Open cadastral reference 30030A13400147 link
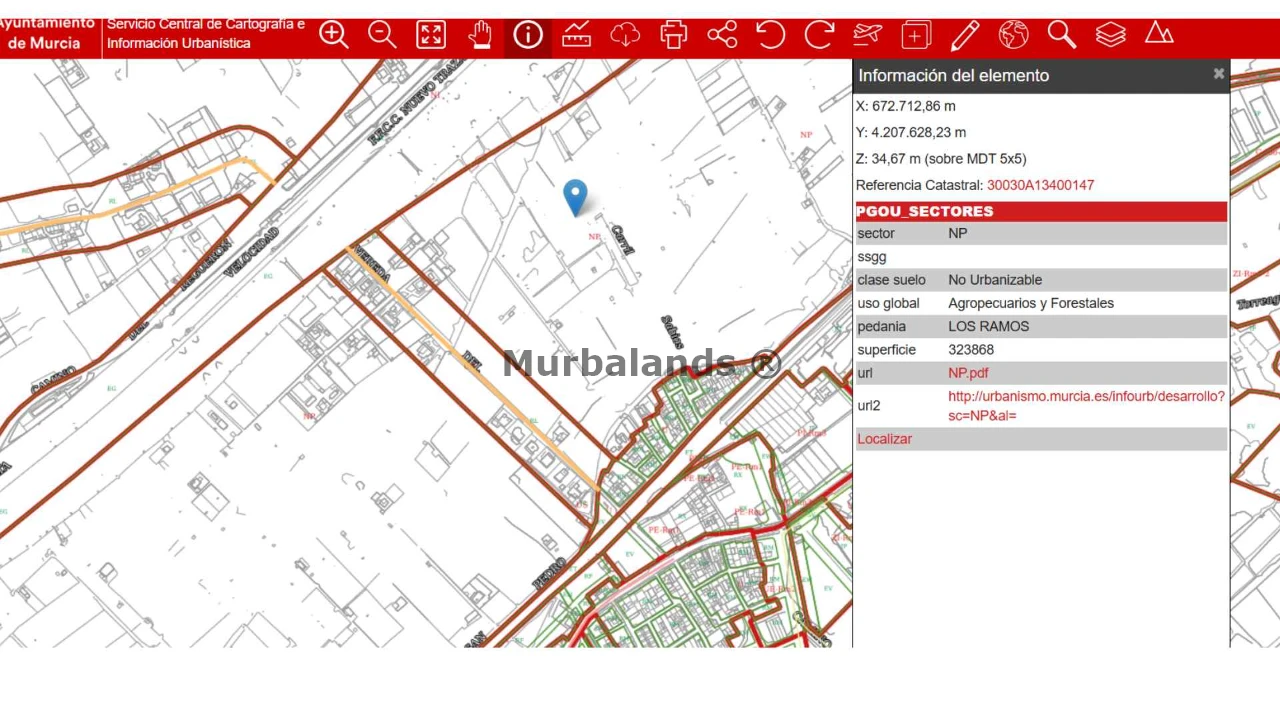This screenshot has width=1280, height=720. 1040,185
